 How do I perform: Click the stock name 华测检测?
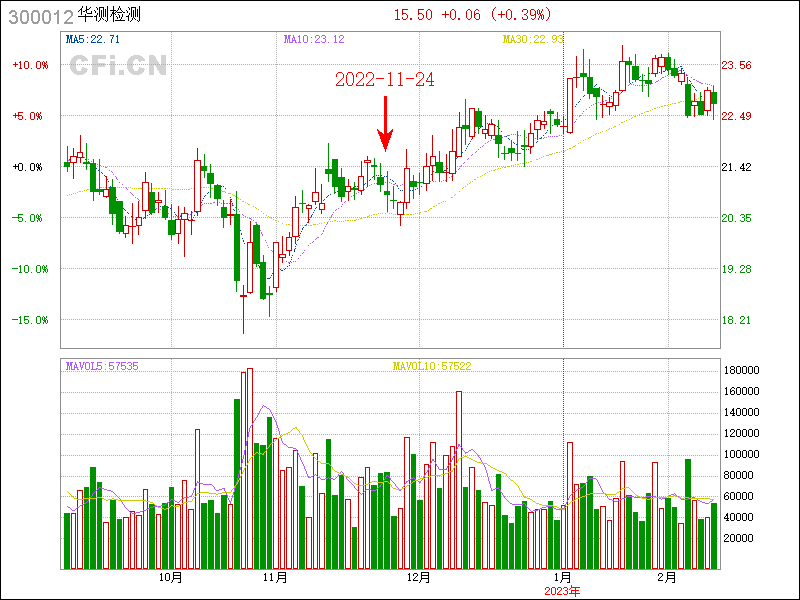point(109,14)
